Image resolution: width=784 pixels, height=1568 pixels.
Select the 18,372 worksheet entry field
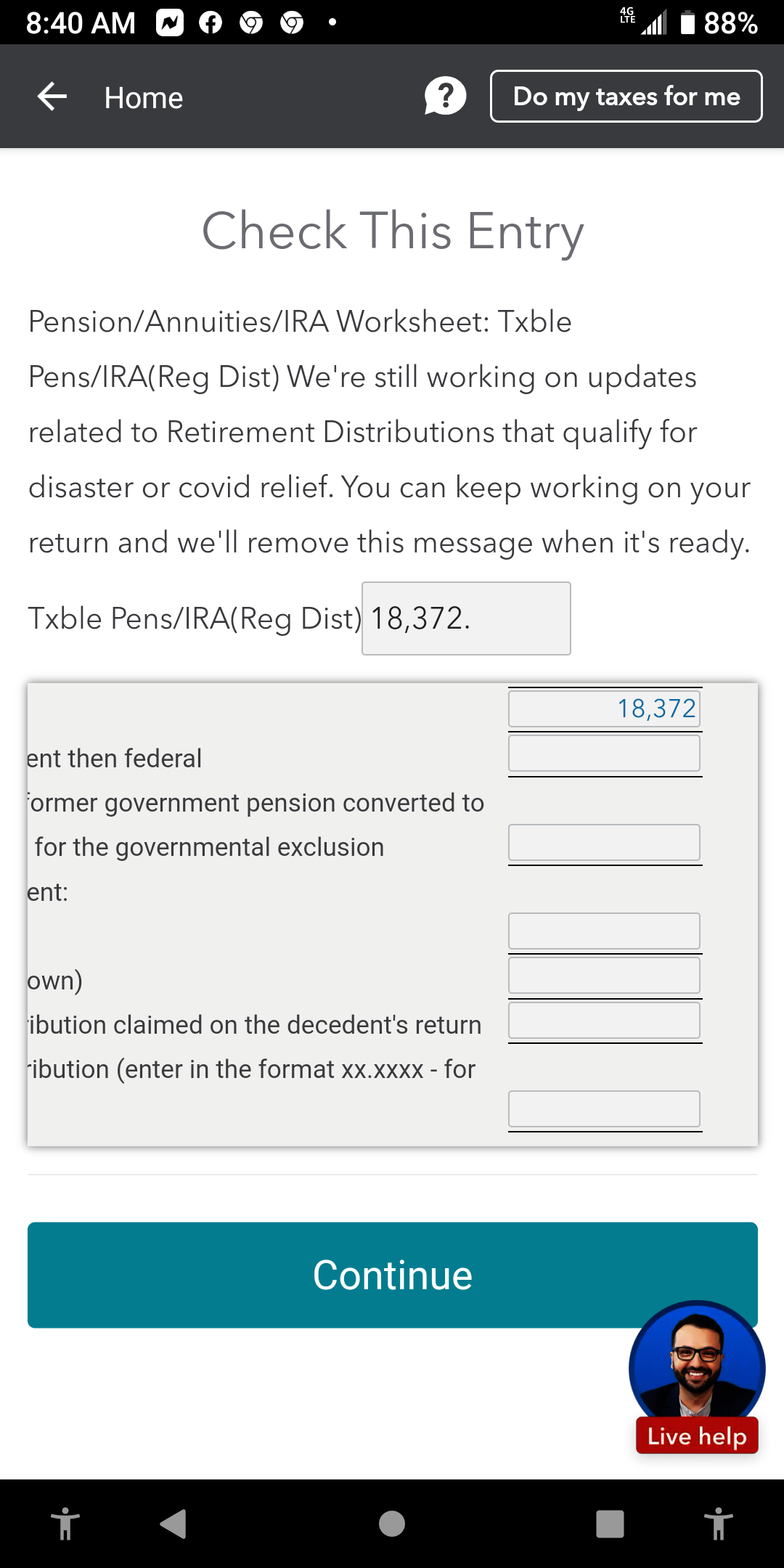click(604, 708)
